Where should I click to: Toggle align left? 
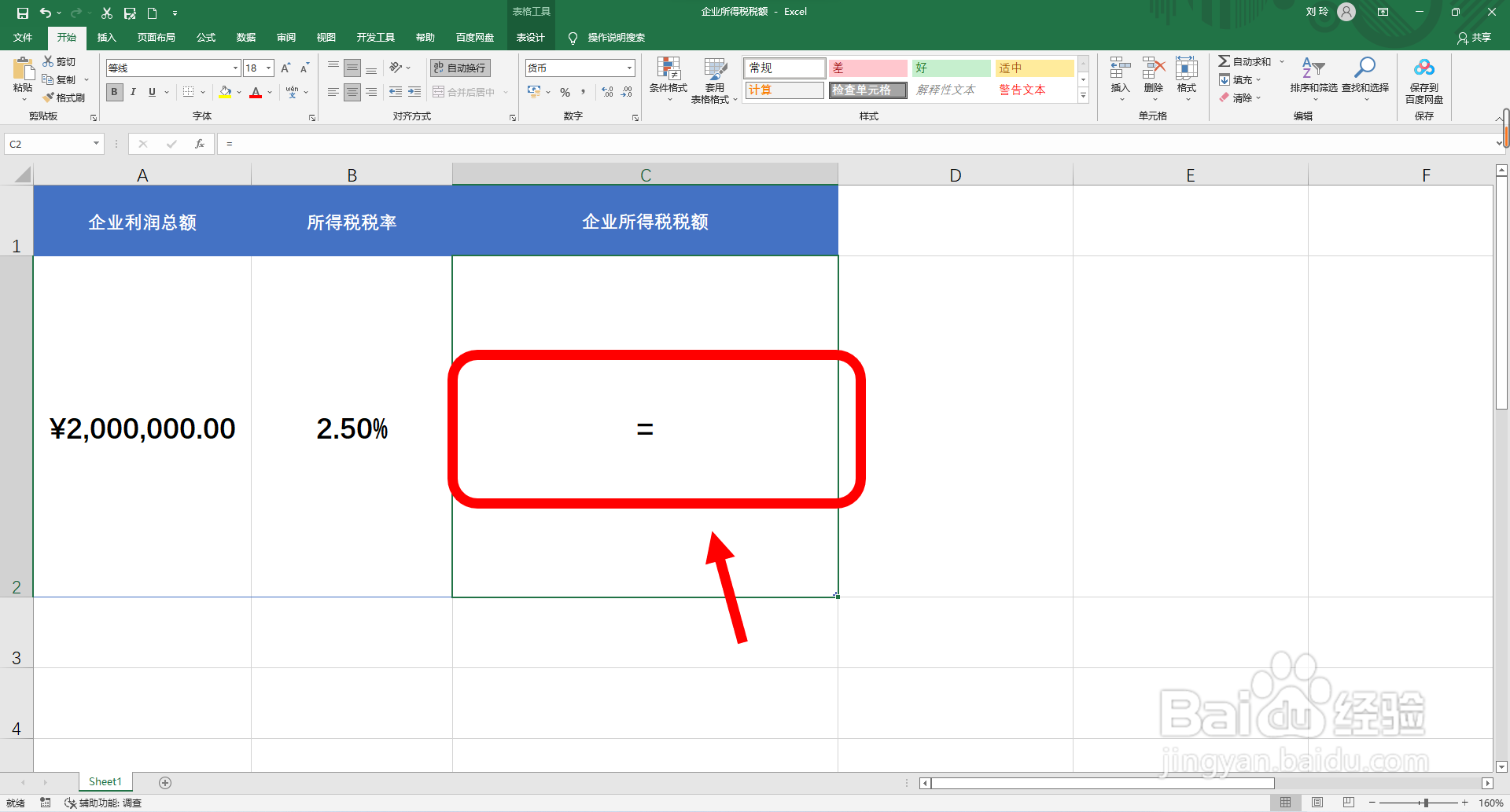coord(333,92)
